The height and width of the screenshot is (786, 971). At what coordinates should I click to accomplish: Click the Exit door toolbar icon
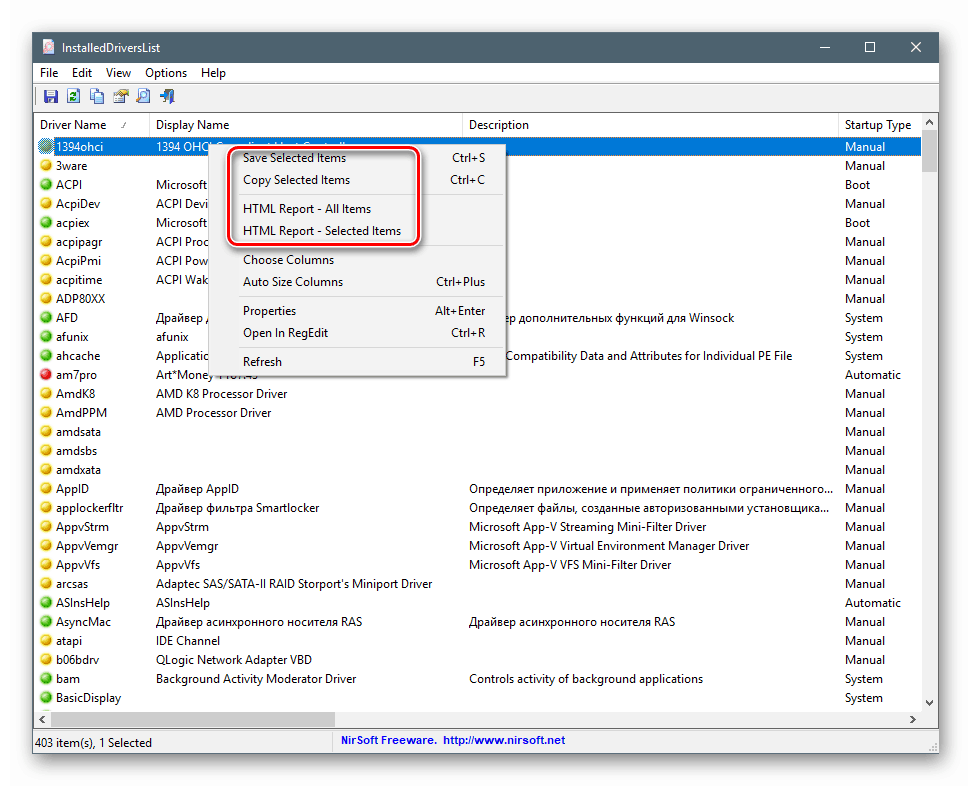[x=167, y=97]
